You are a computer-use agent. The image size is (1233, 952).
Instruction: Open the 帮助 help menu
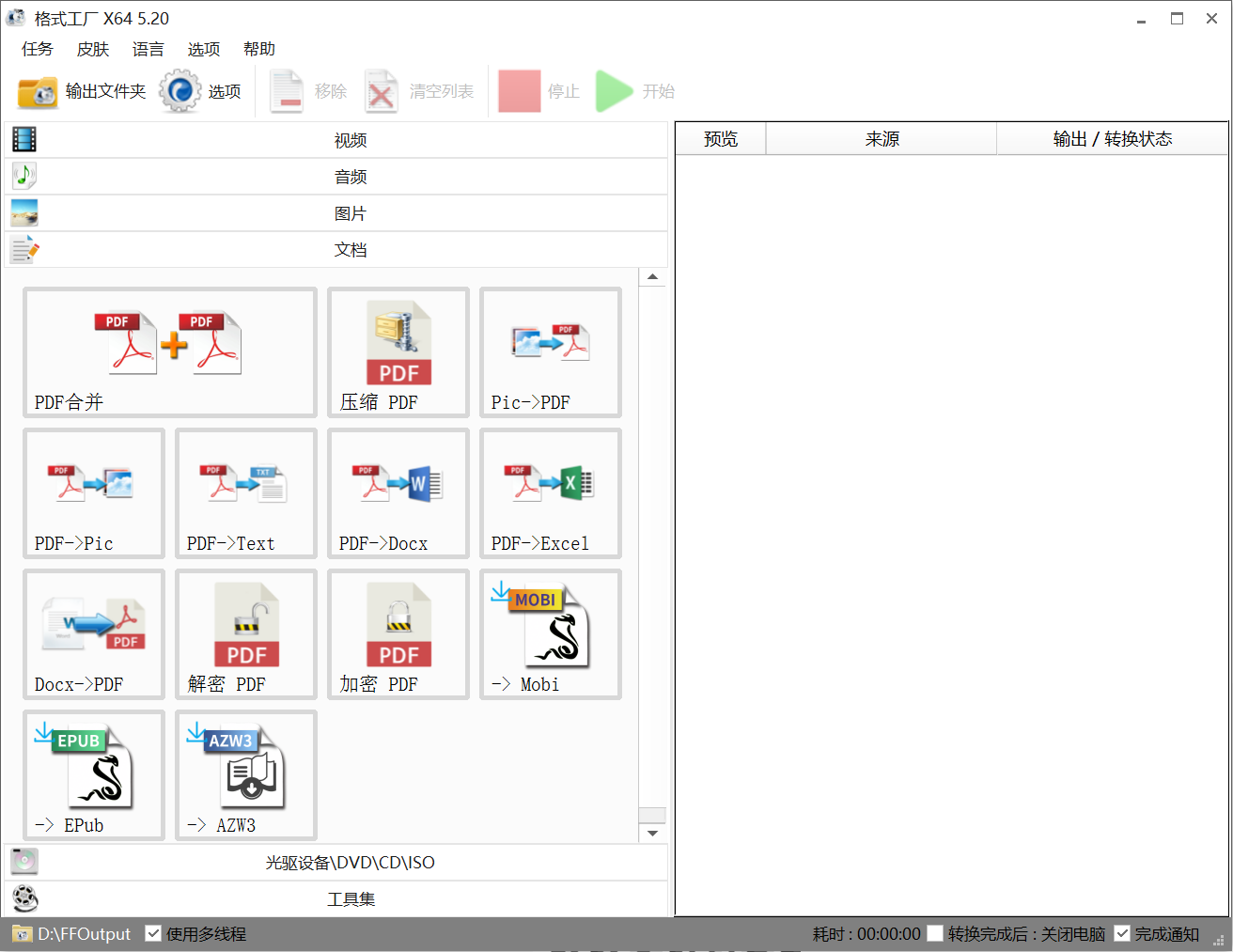[x=259, y=49]
